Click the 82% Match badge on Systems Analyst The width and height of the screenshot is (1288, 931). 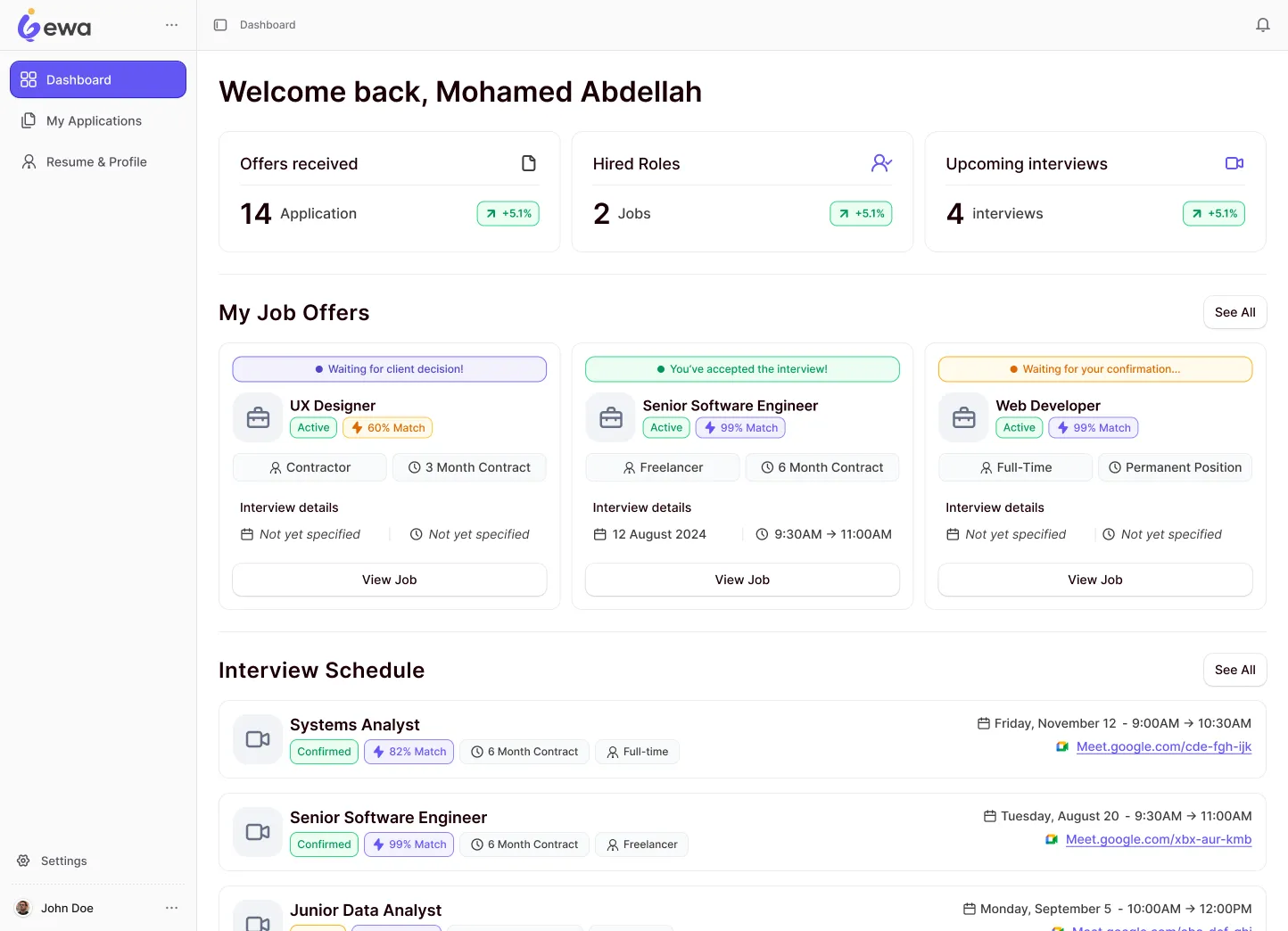(x=409, y=752)
